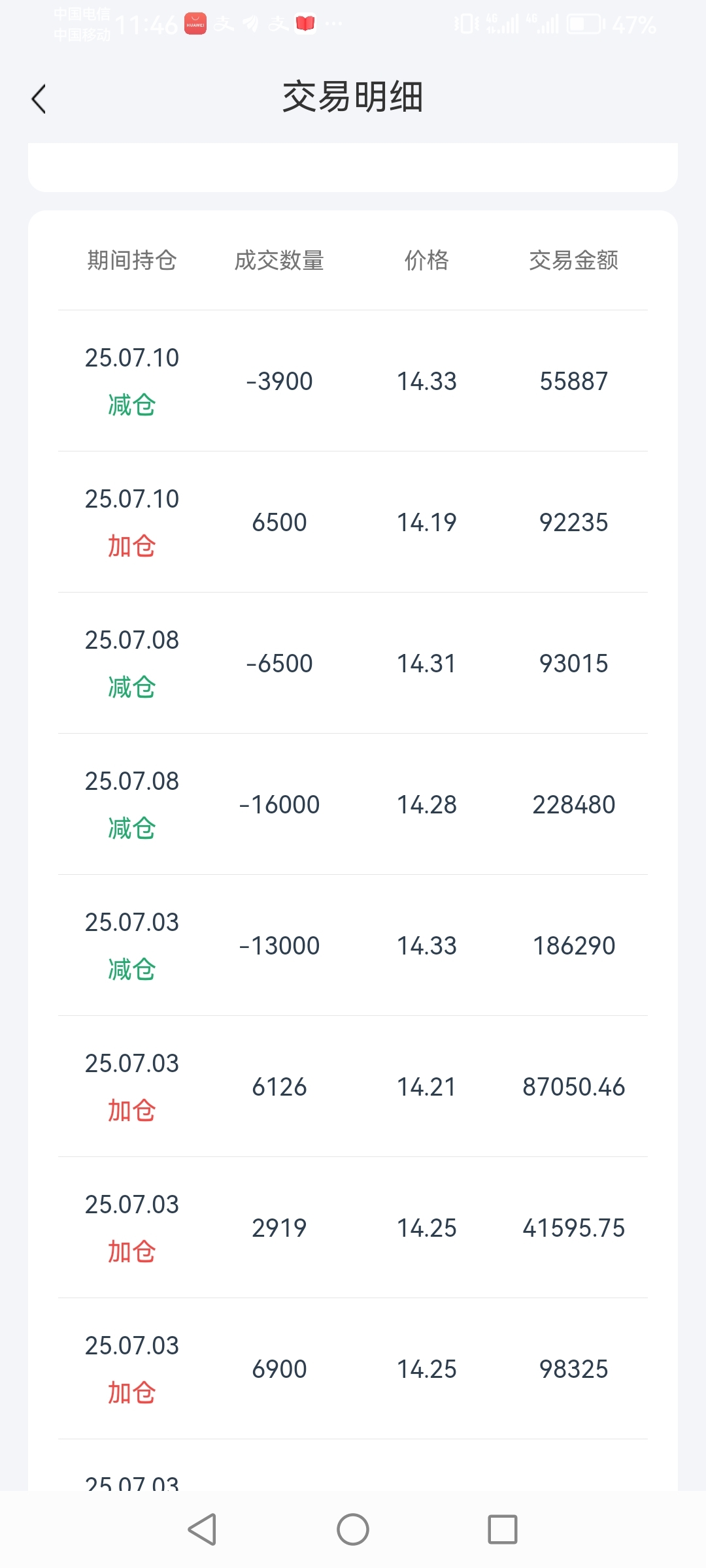Image resolution: width=706 pixels, height=1568 pixels.
Task: Tap the -16000 quantity on 25.07.08
Action: pyautogui.click(x=279, y=804)
